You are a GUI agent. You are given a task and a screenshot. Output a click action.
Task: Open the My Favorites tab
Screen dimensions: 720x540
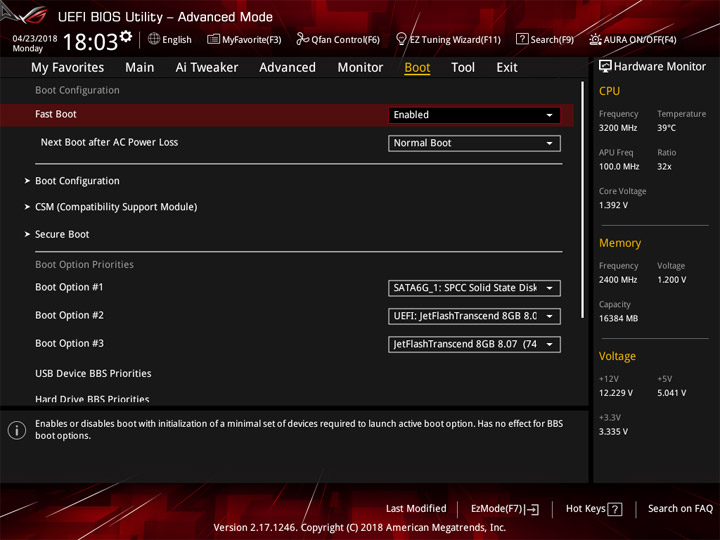click(68, 68)
